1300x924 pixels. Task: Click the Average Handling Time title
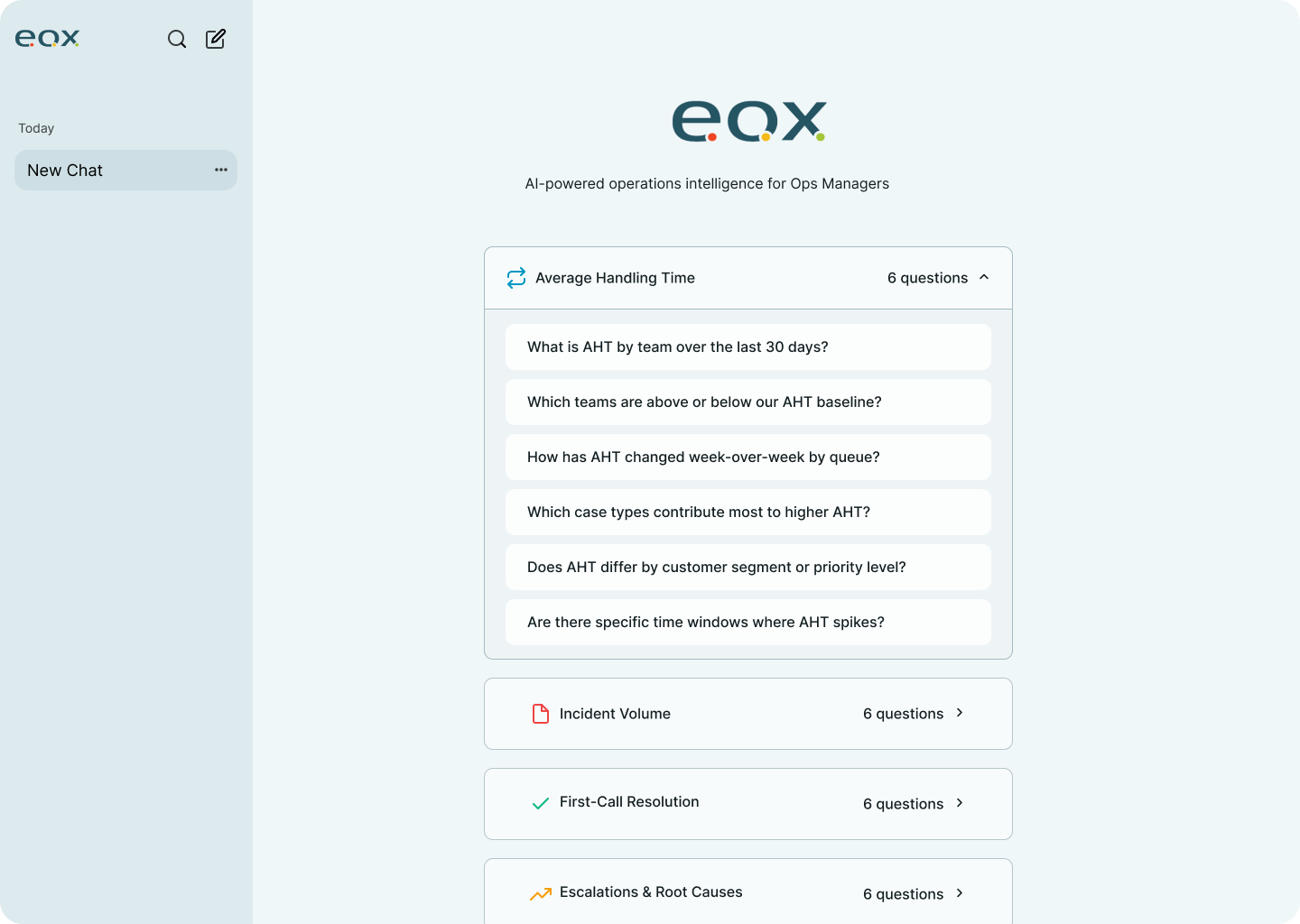615,278
